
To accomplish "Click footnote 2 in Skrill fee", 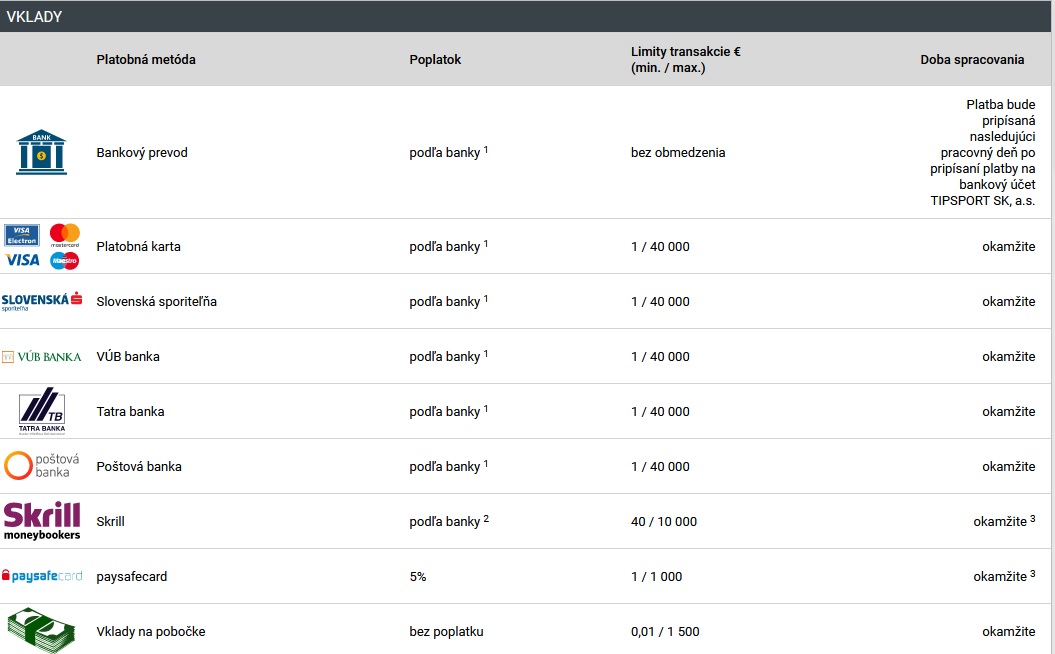I will 486,518.
